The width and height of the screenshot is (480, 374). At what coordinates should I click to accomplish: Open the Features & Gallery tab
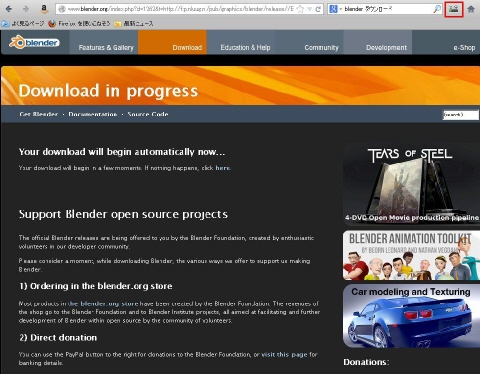click(x=106, y=47)
